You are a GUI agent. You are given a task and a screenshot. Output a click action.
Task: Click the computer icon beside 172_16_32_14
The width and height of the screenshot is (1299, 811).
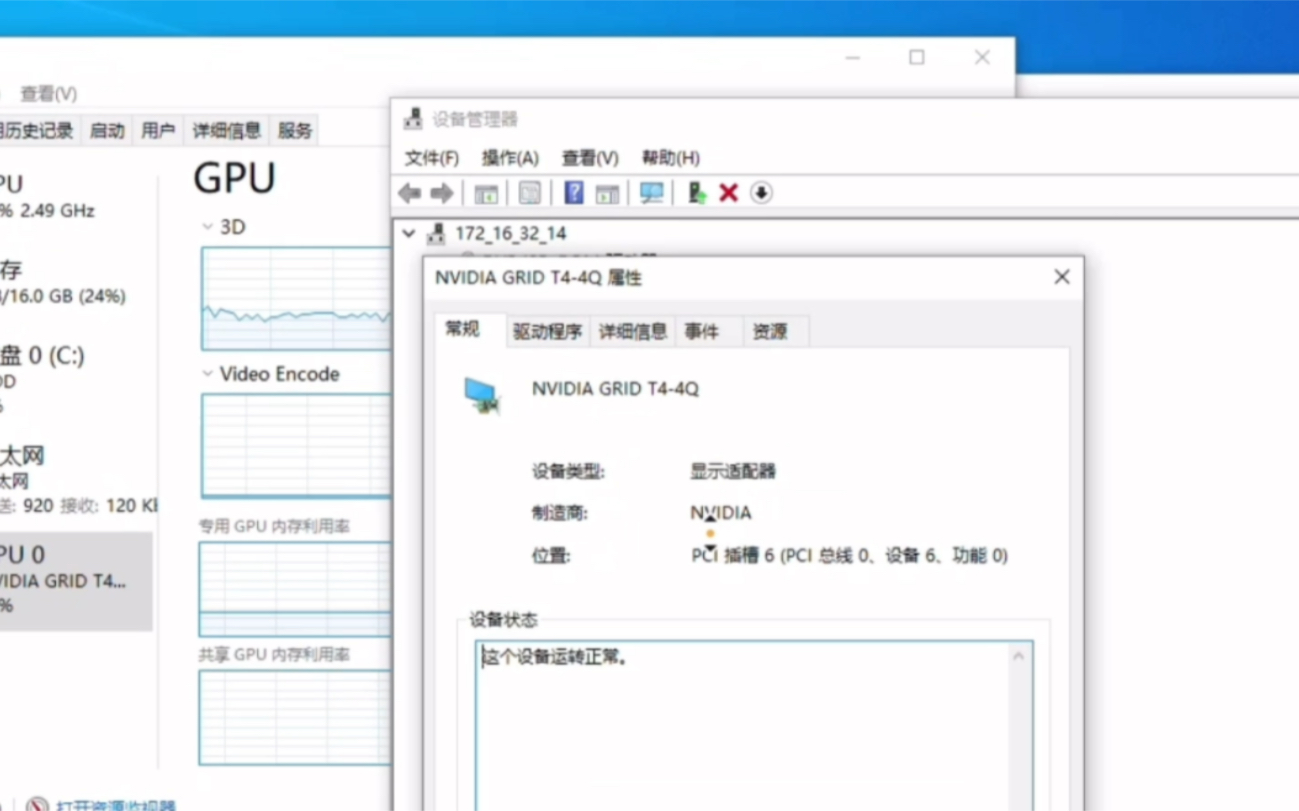pos(436,234)
